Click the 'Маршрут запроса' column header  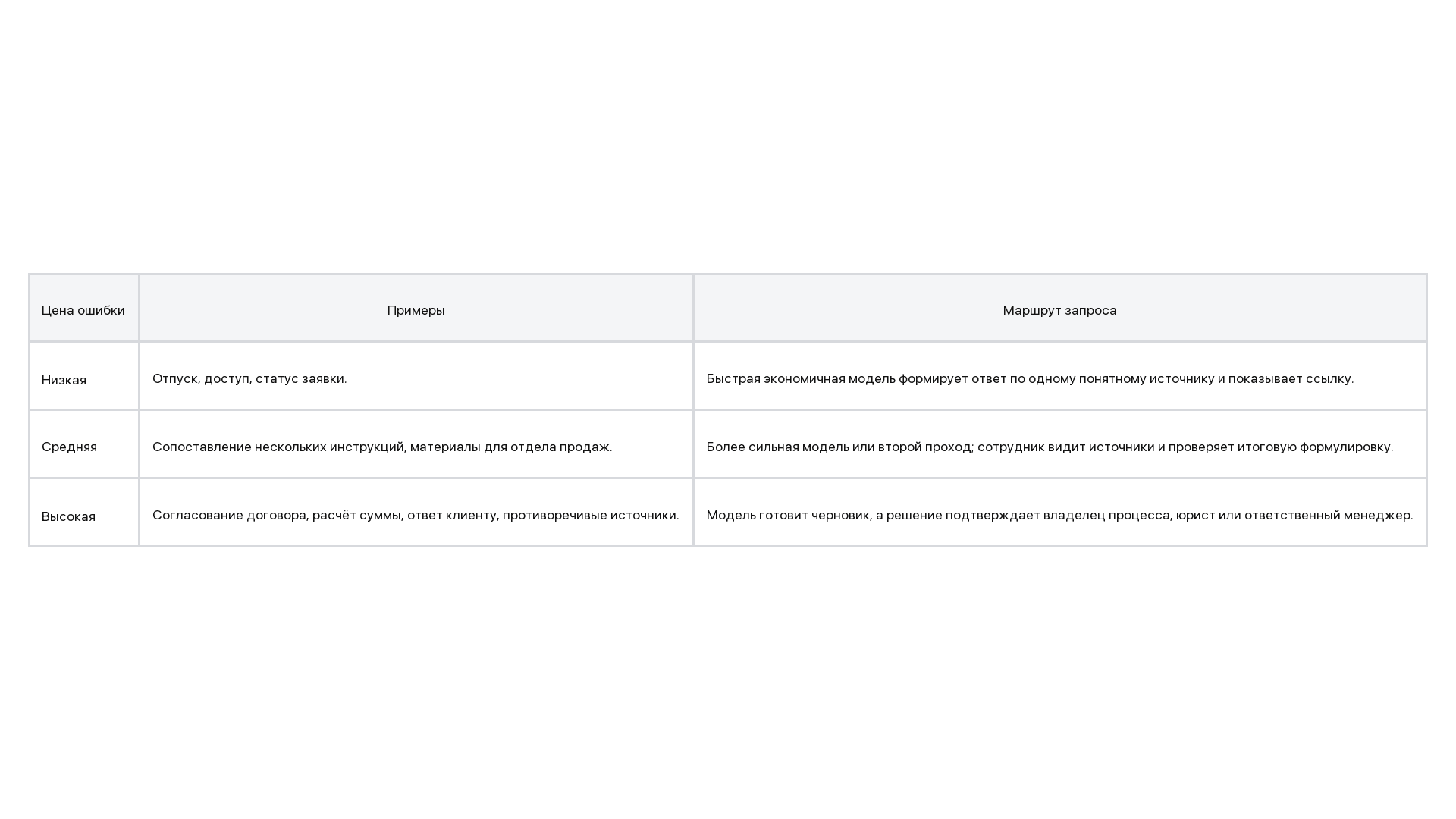pyautogui.click(x=1060, y=308)
